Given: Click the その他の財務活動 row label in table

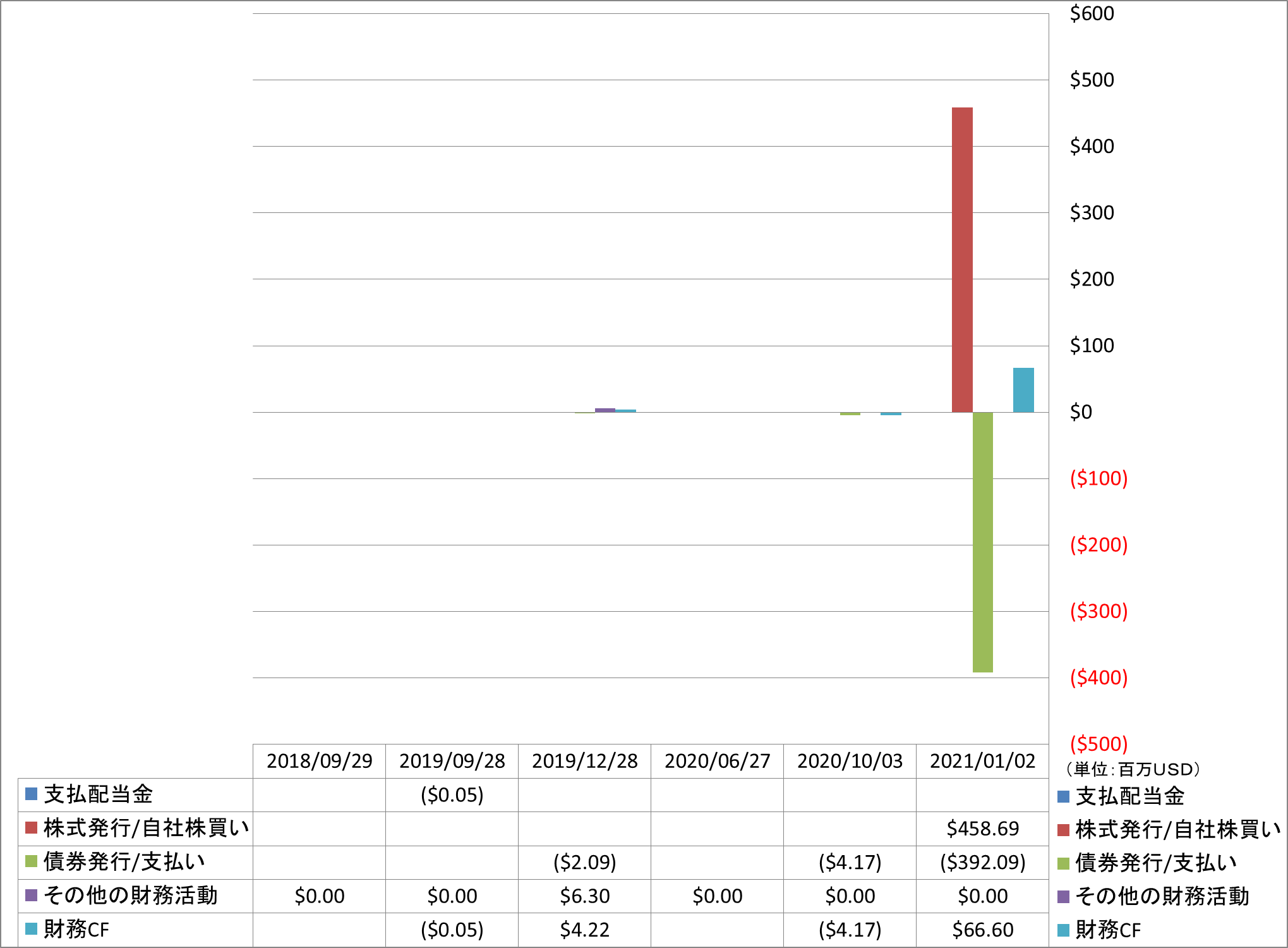Looking at the screenshot, I should coord(131,896).
